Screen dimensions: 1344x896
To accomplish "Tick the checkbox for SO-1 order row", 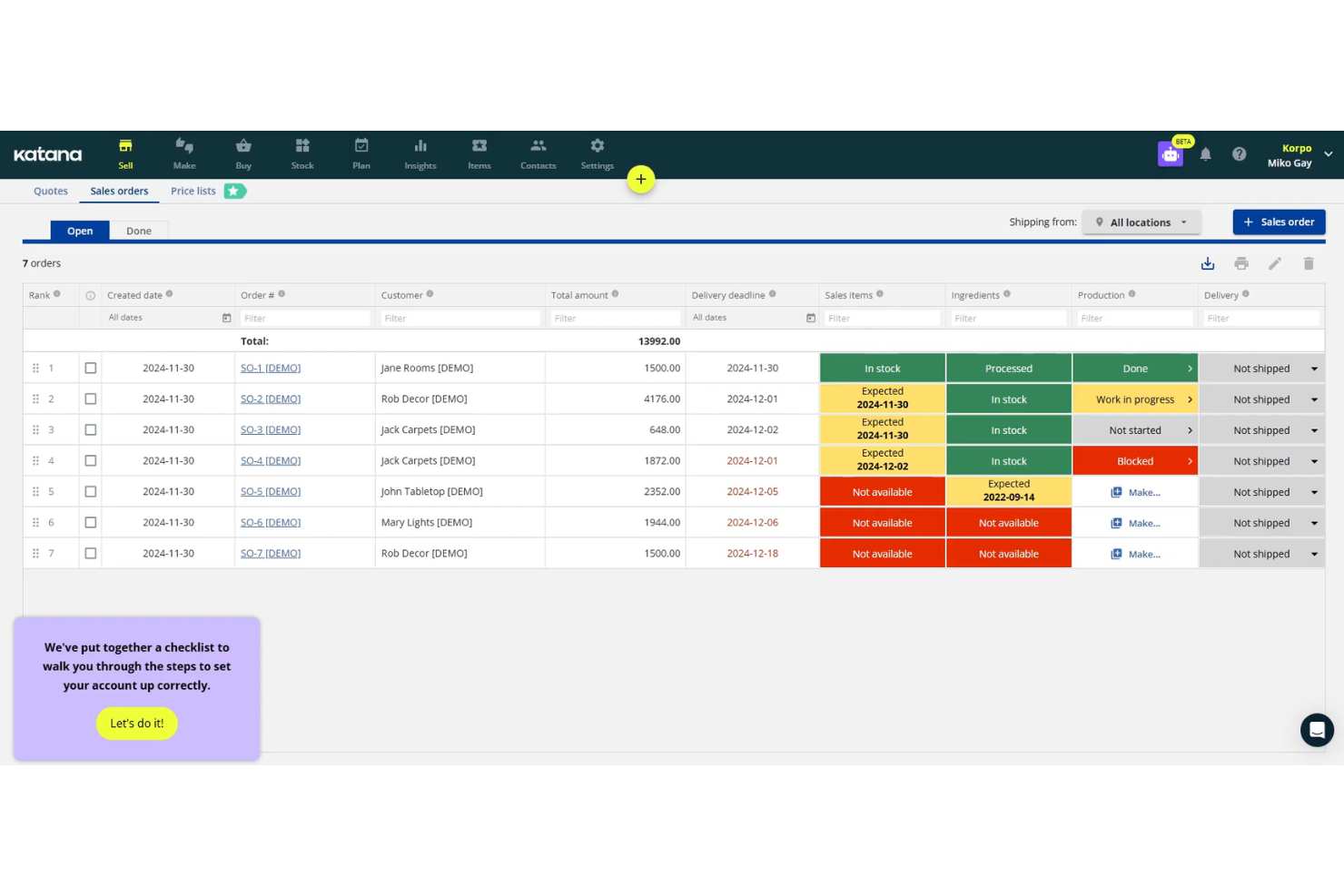I will (90, 368).
